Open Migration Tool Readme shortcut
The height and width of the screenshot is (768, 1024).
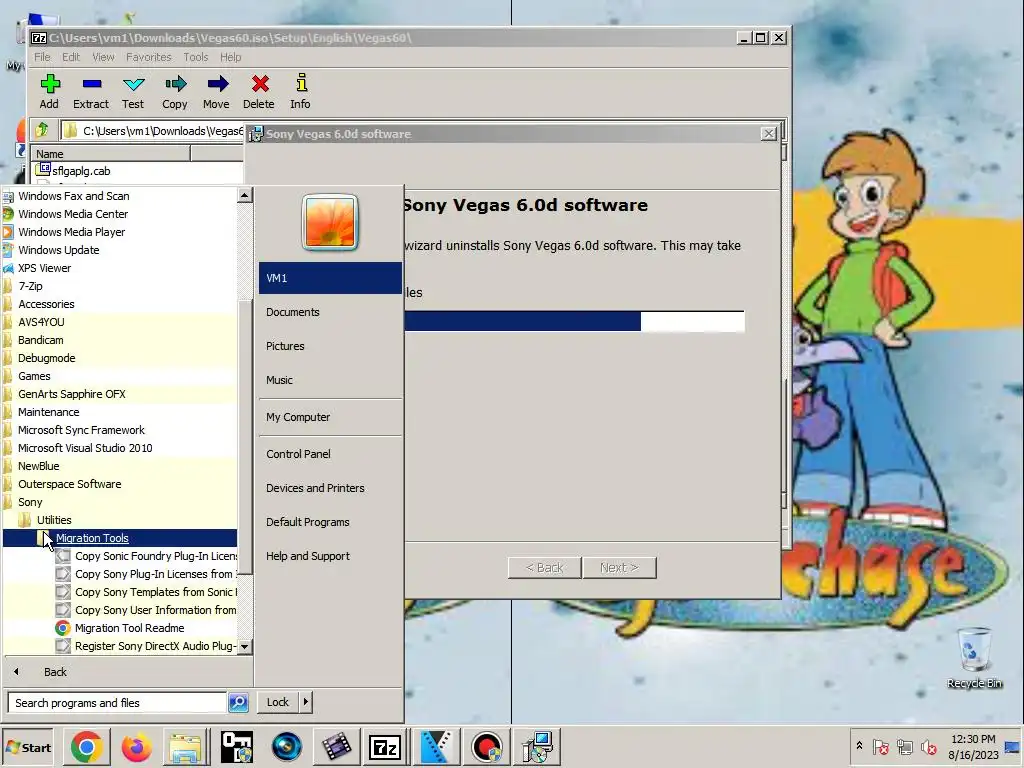129,628
